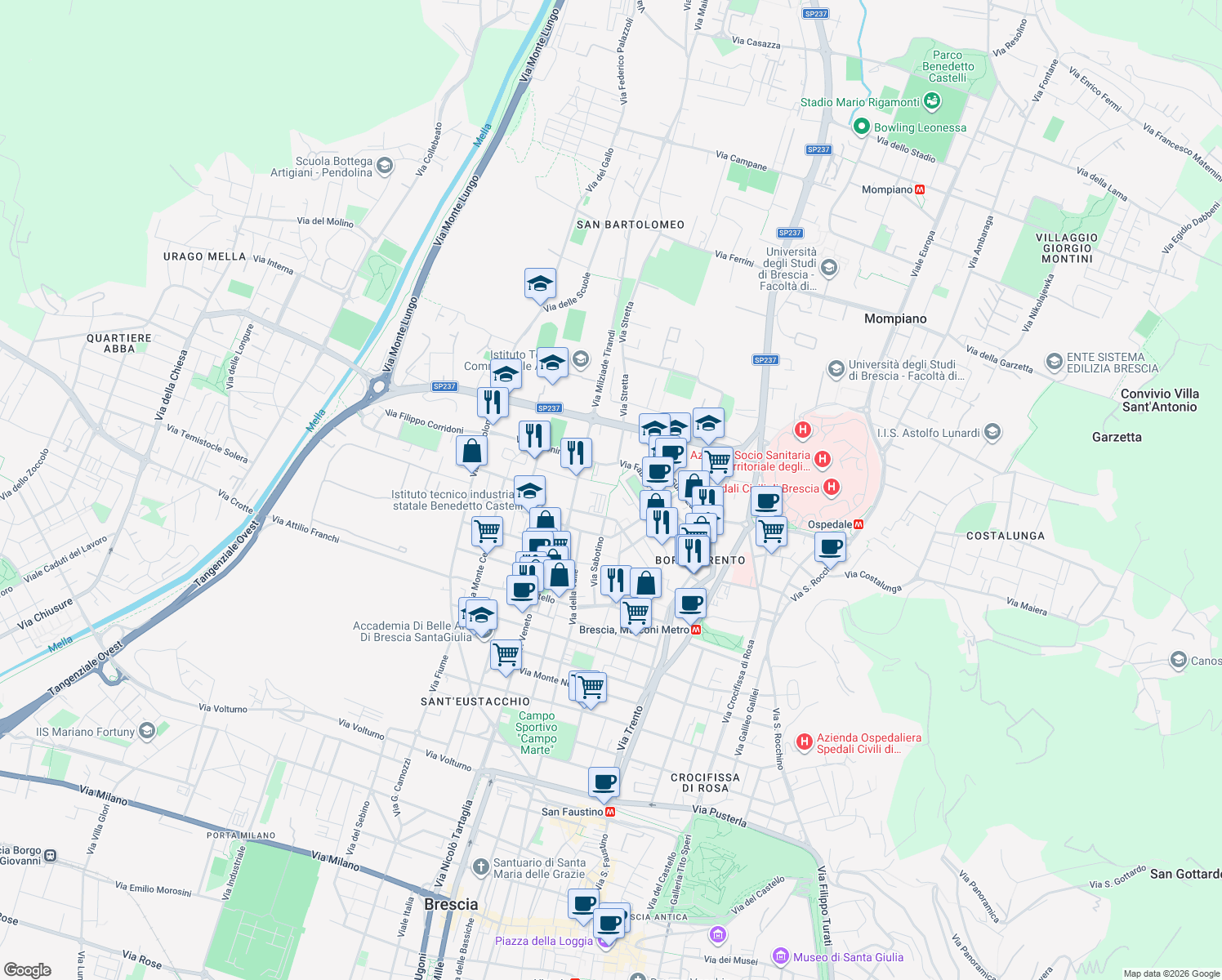Select the Bowling Leonessa bowling icon
1222x980 pixels.
[x=860, y=127]
